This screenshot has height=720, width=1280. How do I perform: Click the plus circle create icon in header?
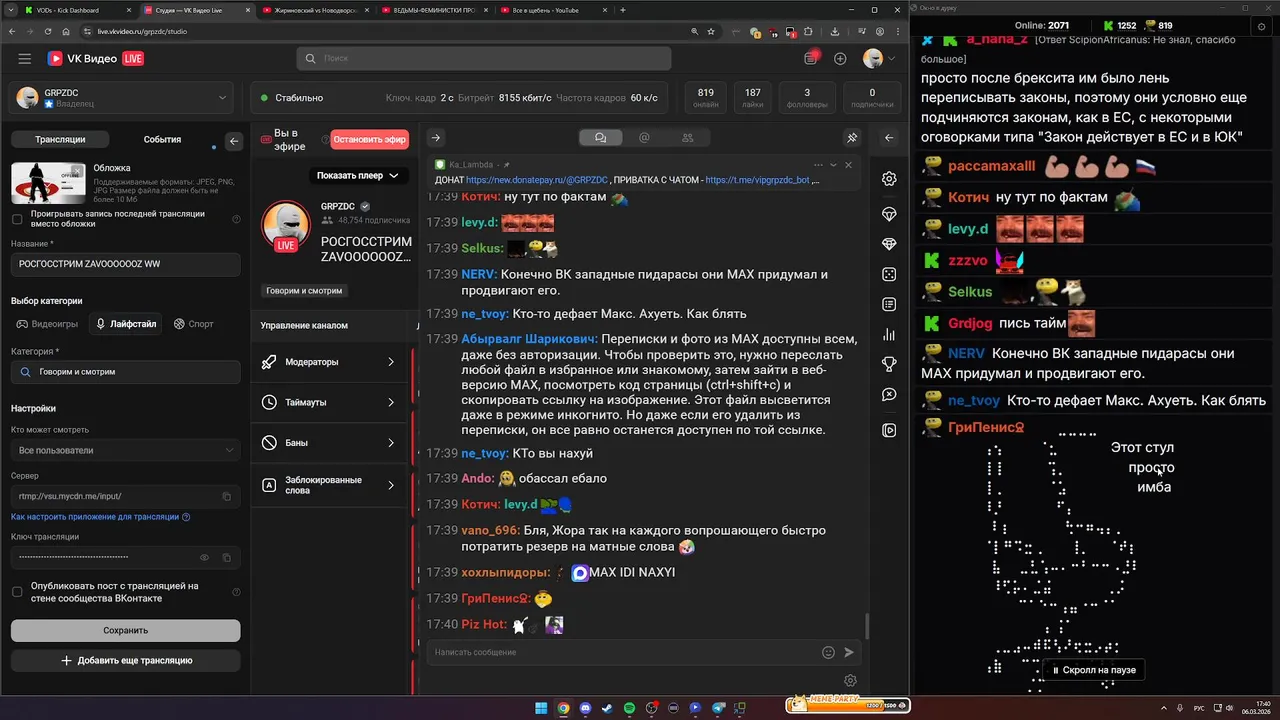(x=840, y=59)
